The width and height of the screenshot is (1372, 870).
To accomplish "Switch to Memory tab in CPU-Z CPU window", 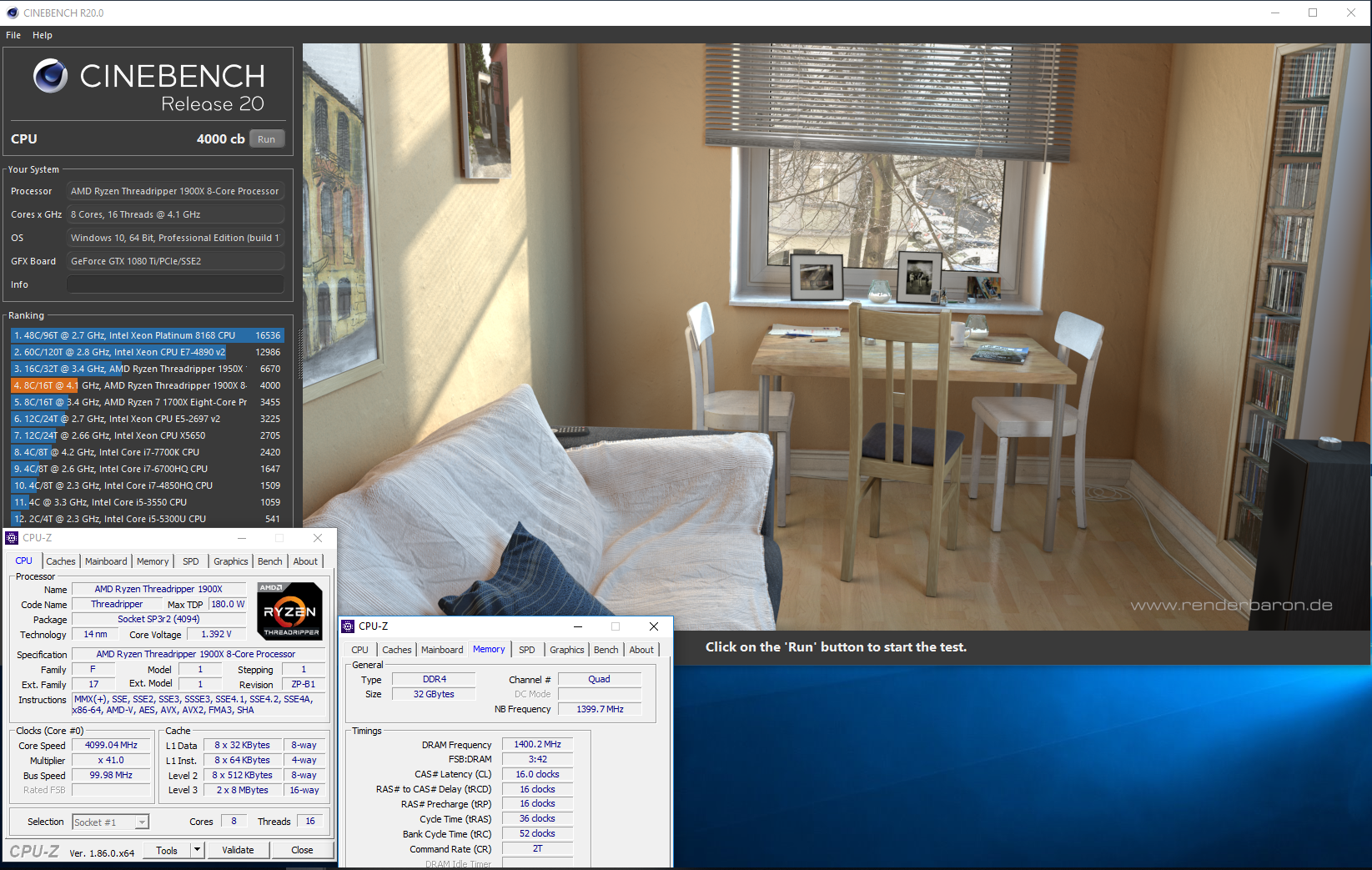I will tap(153, 561).
